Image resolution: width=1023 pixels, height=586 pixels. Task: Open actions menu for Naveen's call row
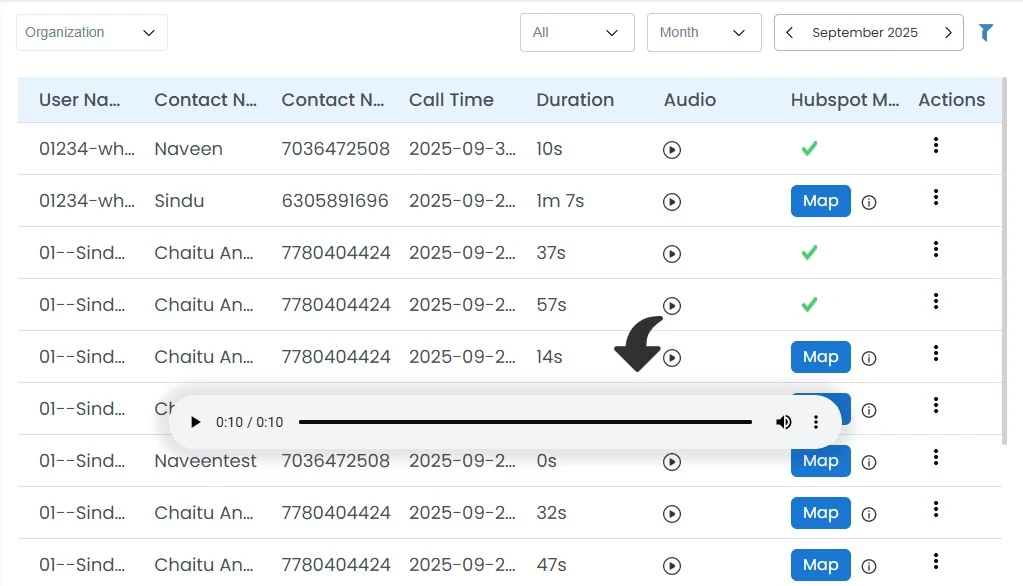[x=936, y=146]
